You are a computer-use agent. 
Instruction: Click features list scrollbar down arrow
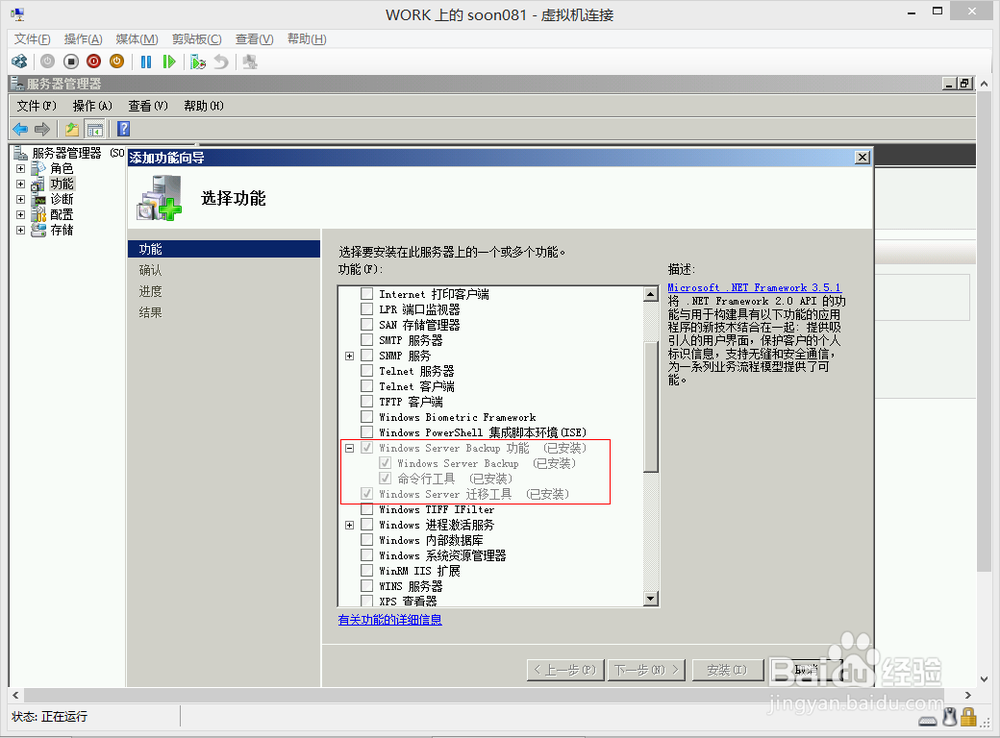[x=651, y=598]
